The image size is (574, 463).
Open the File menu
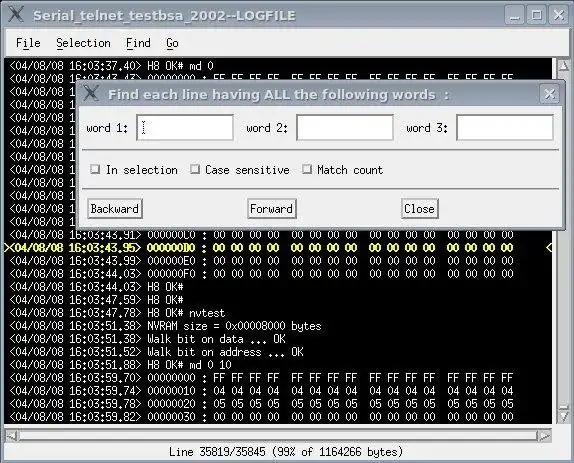click(28, 43)
